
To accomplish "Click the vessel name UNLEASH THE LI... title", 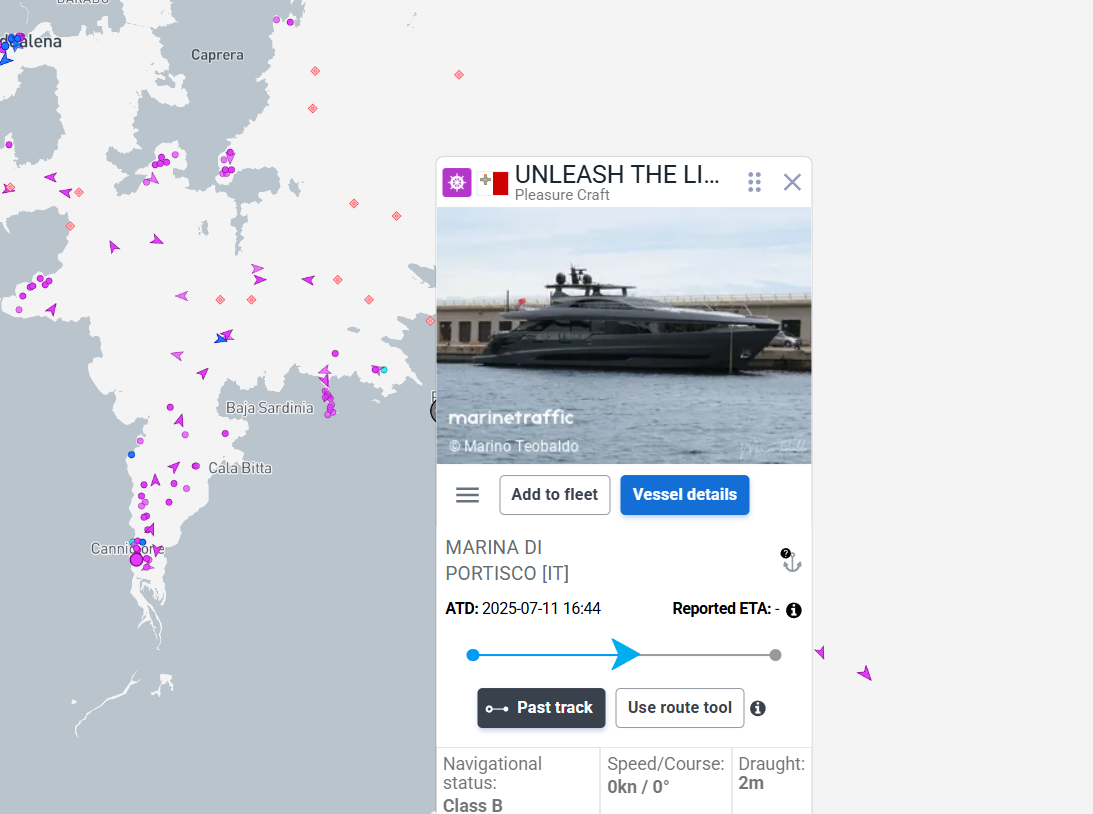I will click(617, 174).
